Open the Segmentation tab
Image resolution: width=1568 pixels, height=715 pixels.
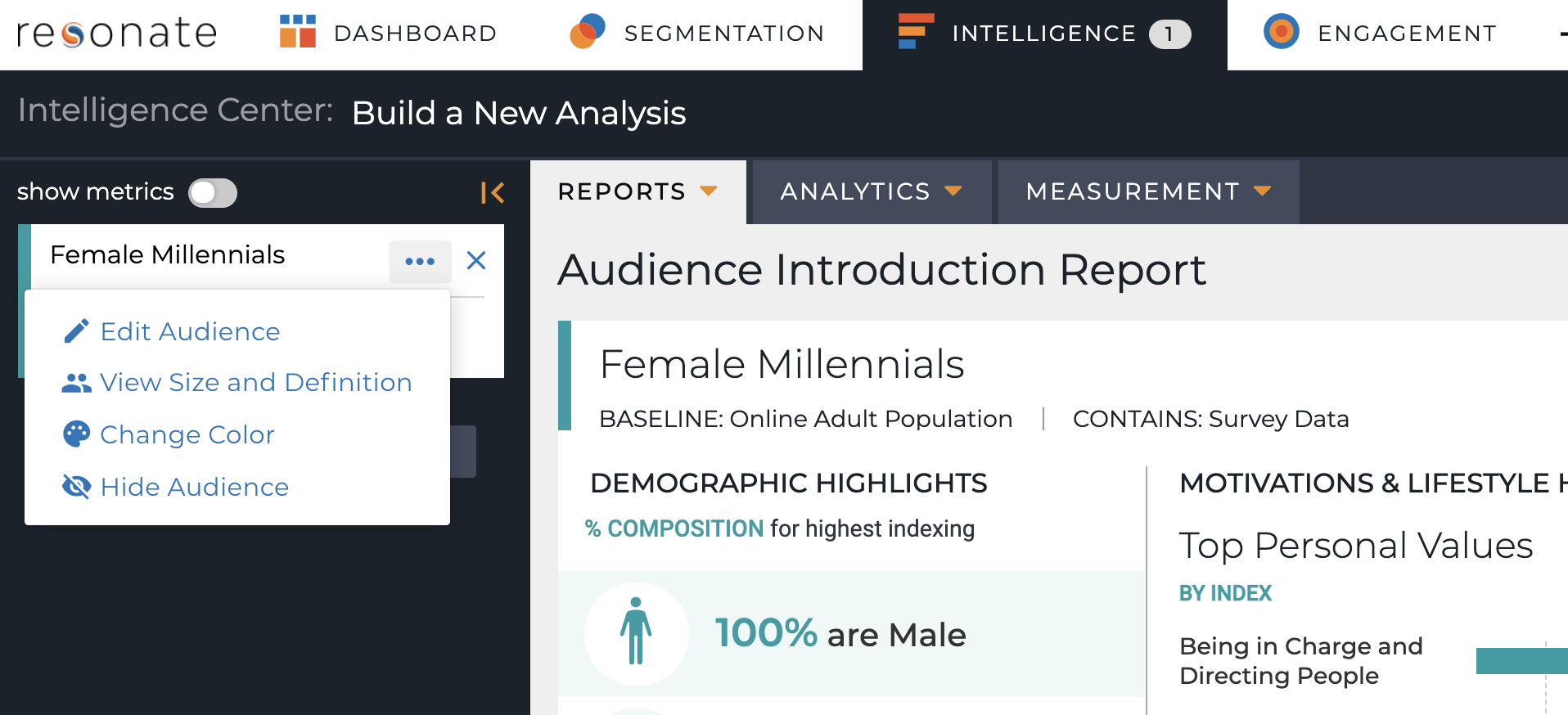[x=696, y=33]
